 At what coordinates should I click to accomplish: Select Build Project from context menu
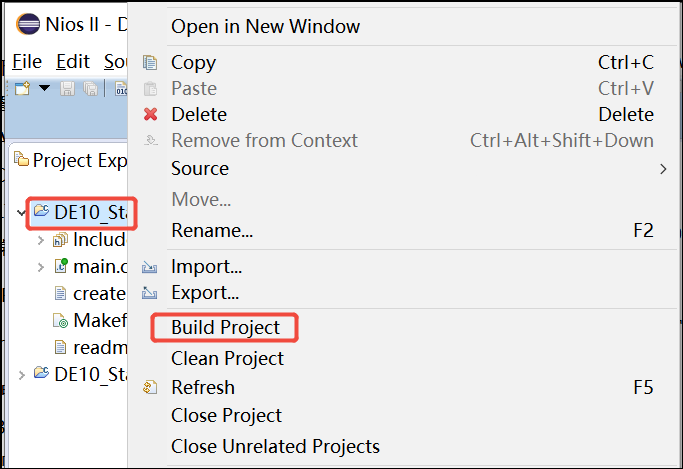(233, 327)
